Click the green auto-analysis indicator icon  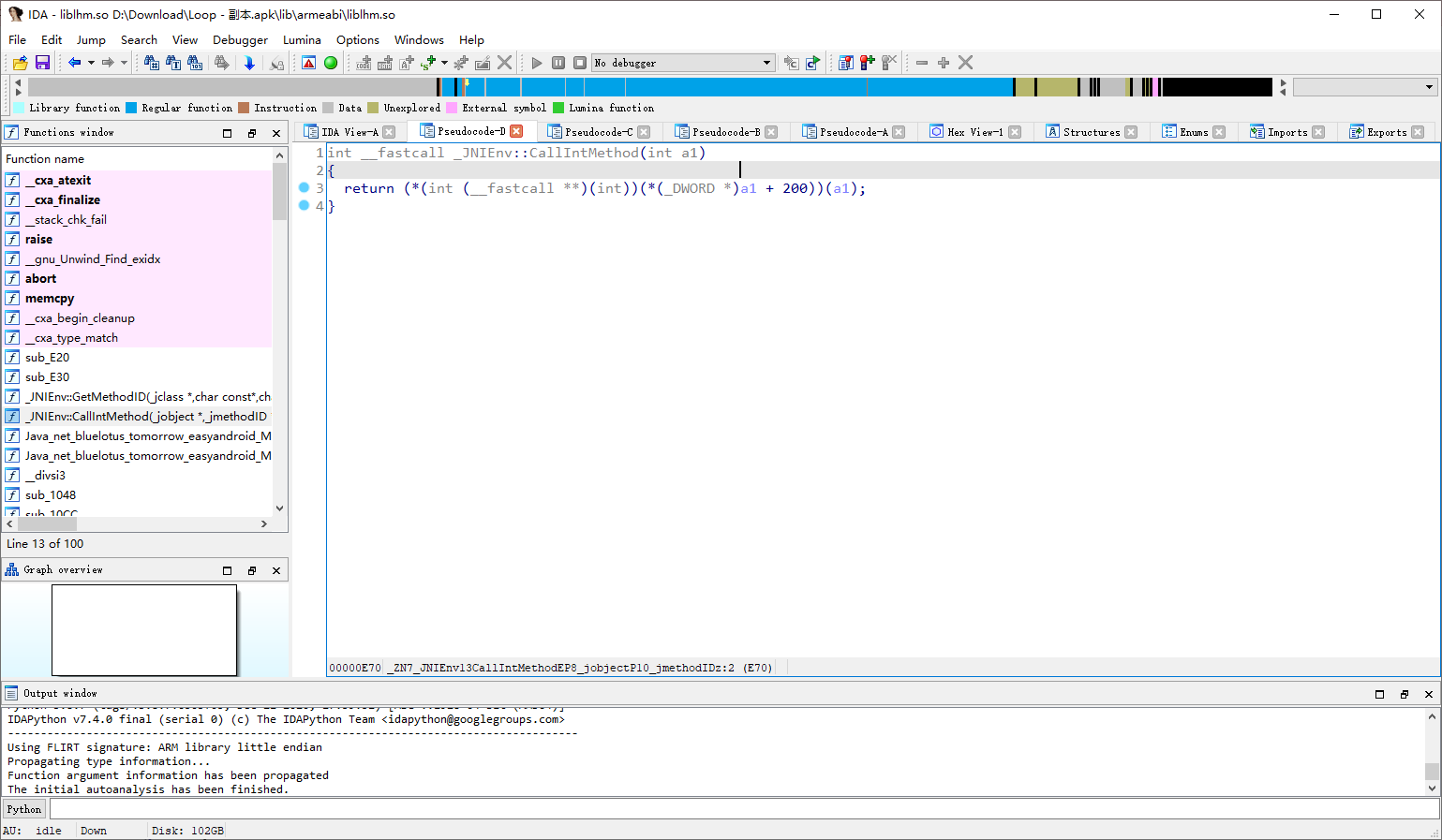click(331, 63)
